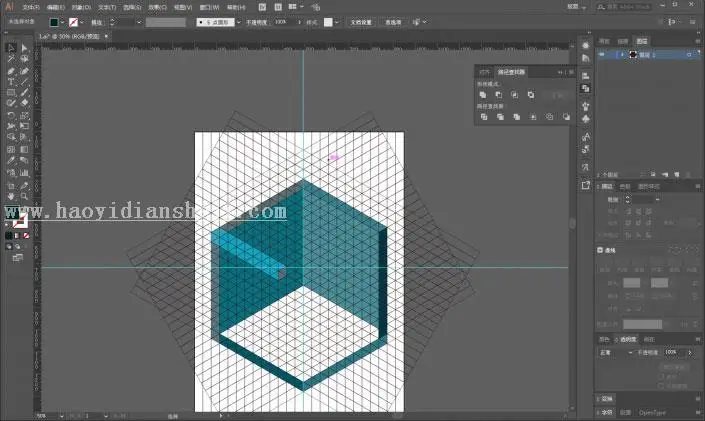Click Layer 1 target circle indicator
Screen dimensions: 705x421
pyautogui.click(x=689, y=55)
